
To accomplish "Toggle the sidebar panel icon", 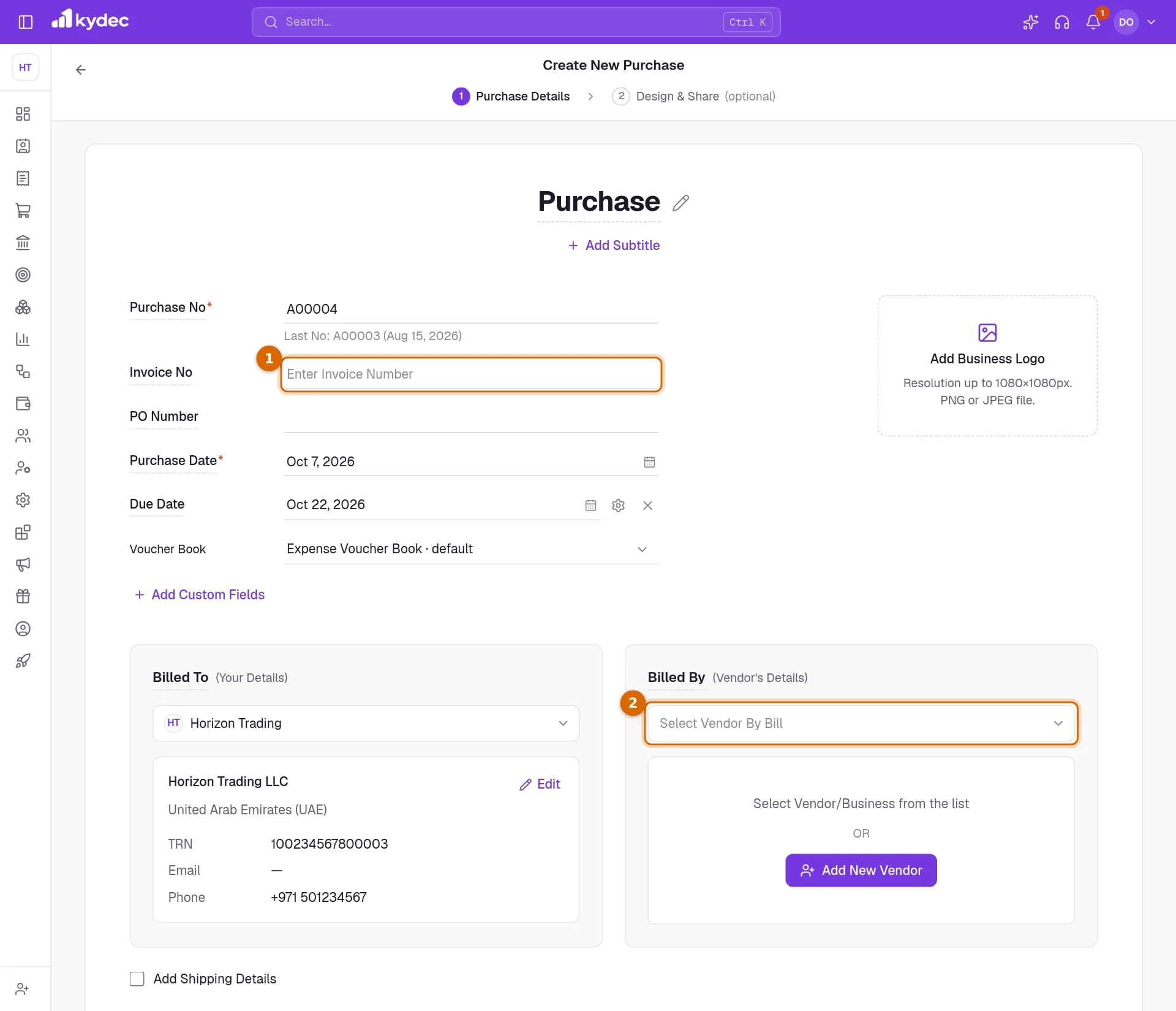I will 25,22.
